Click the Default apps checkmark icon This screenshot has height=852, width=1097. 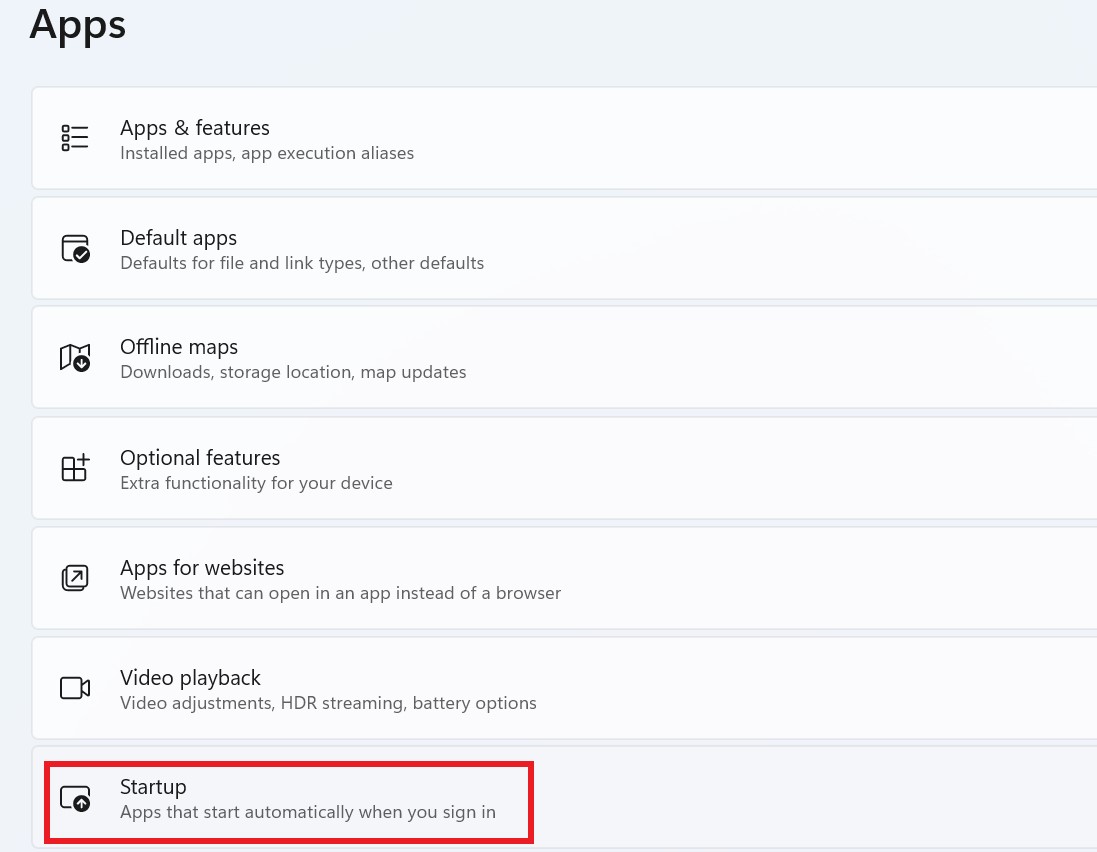point(75,248)
